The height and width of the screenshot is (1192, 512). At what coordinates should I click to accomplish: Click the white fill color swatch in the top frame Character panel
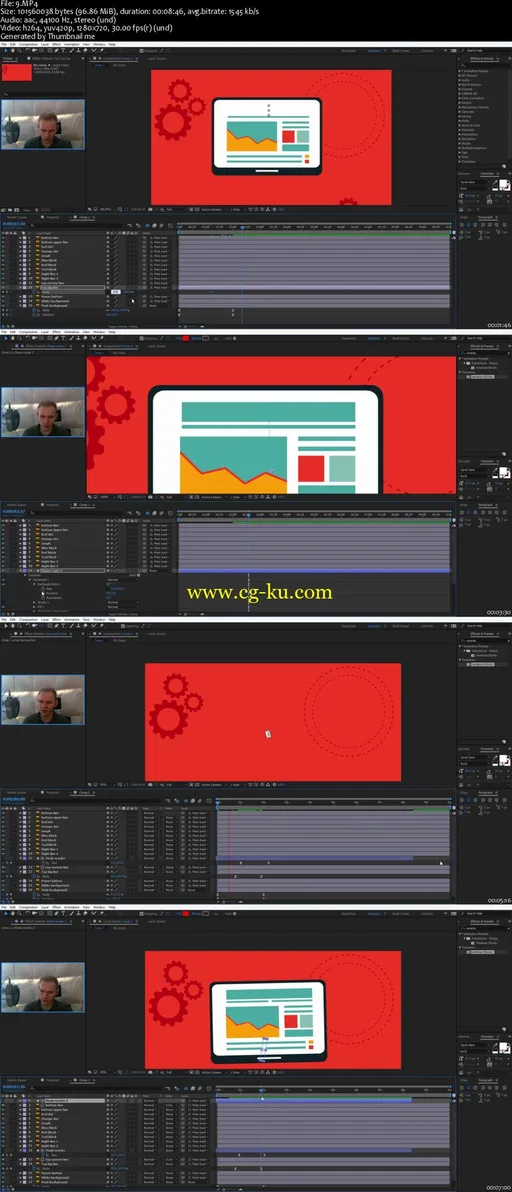point(503,183)
